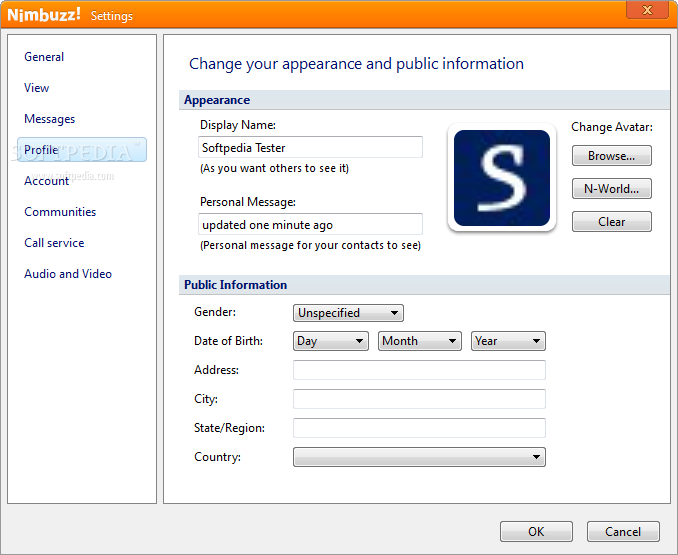The image size is (678, 555).
Task: Click the page heading about appearance and public information
Action: (356, 64)
